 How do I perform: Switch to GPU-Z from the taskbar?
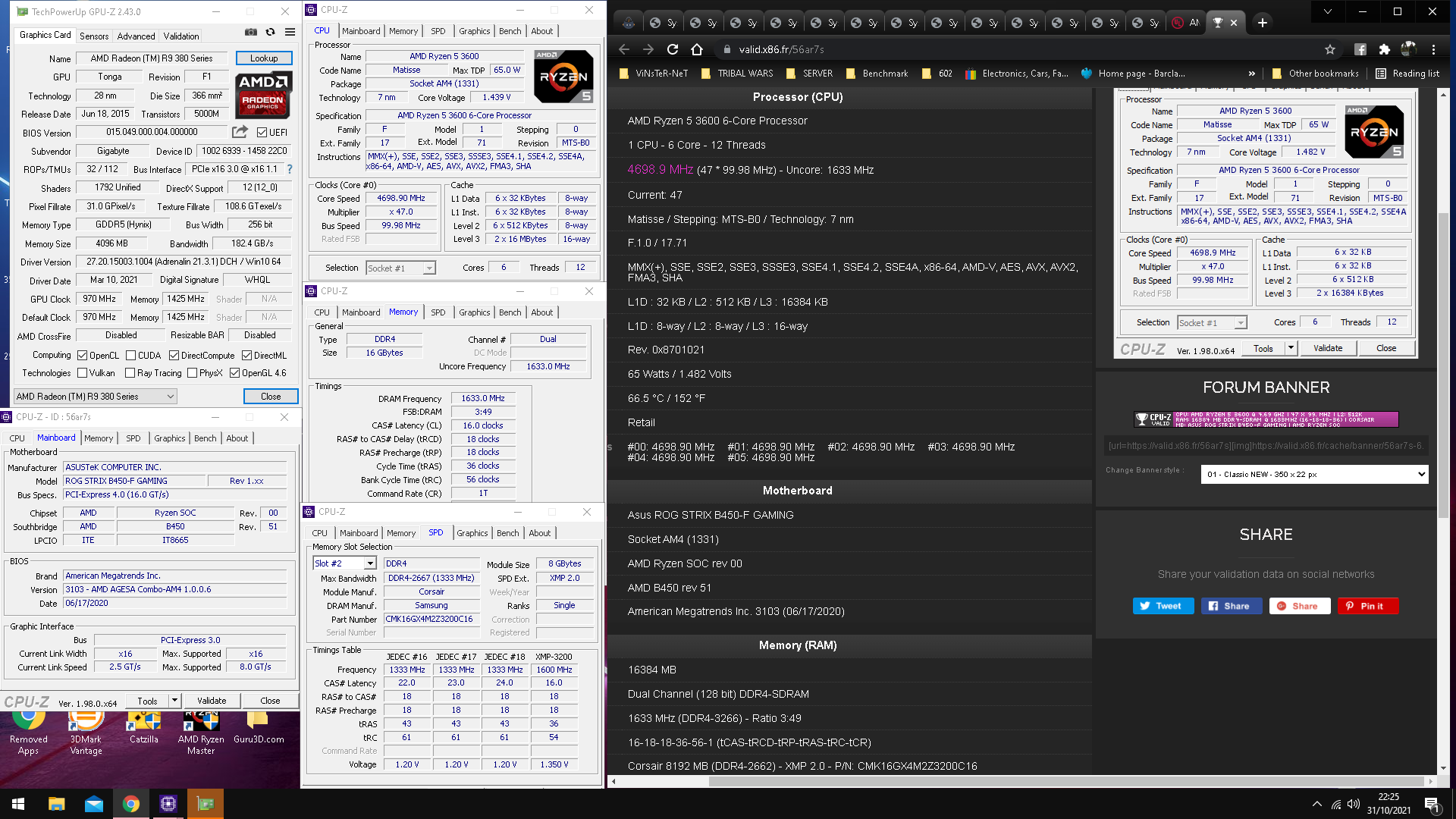click(206, 804)
